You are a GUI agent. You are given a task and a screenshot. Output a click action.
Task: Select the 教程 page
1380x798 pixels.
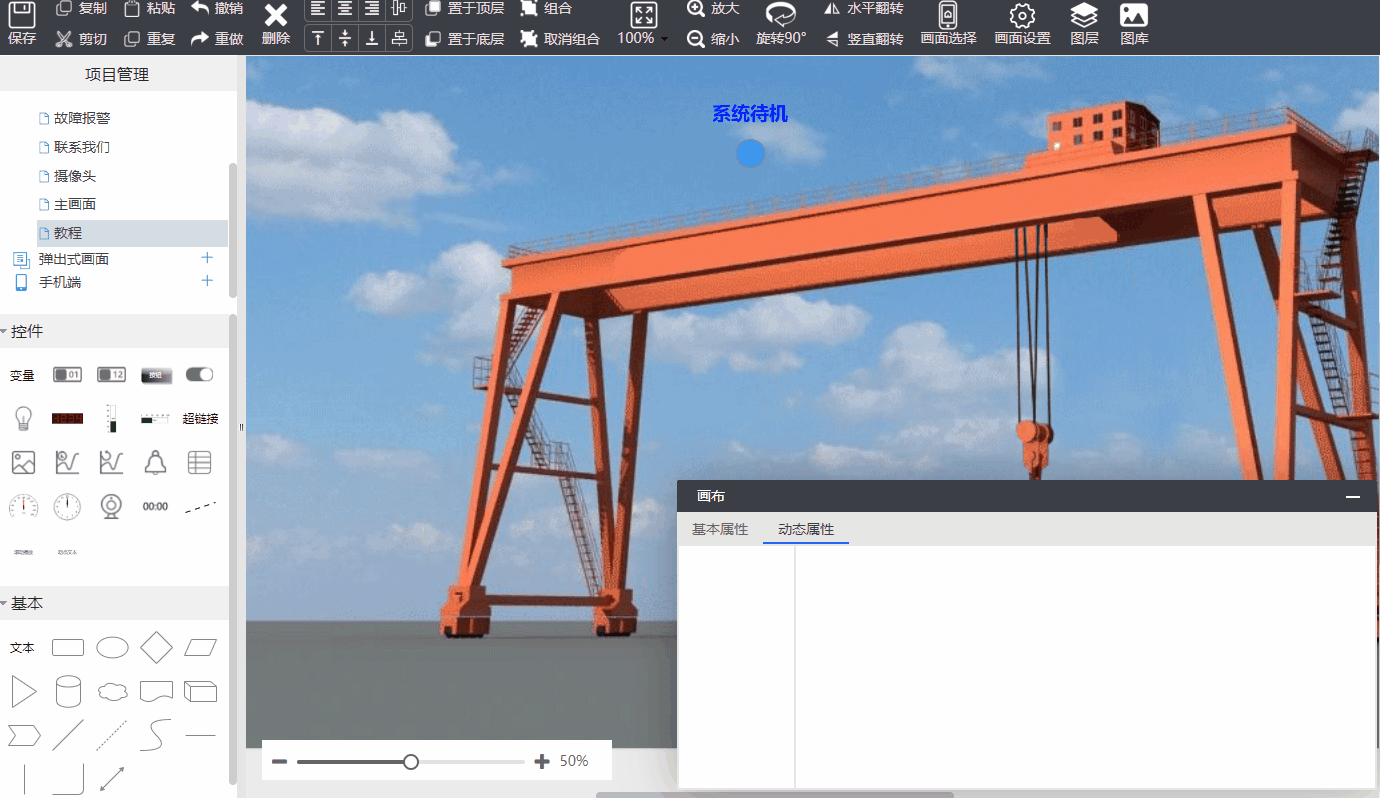click(132, 233)
